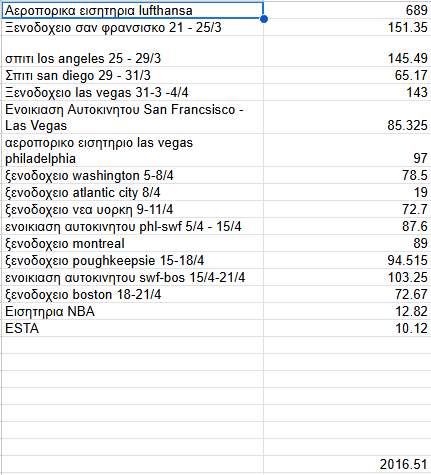Click the ξενοδοχειο atlantic city 8/4 cell
The height and width of the screenshot is (475, 431).
(133, 192)
